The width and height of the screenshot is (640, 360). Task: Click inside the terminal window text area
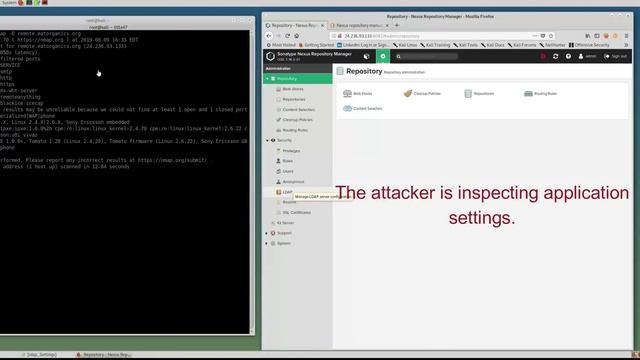pos(124,182)
